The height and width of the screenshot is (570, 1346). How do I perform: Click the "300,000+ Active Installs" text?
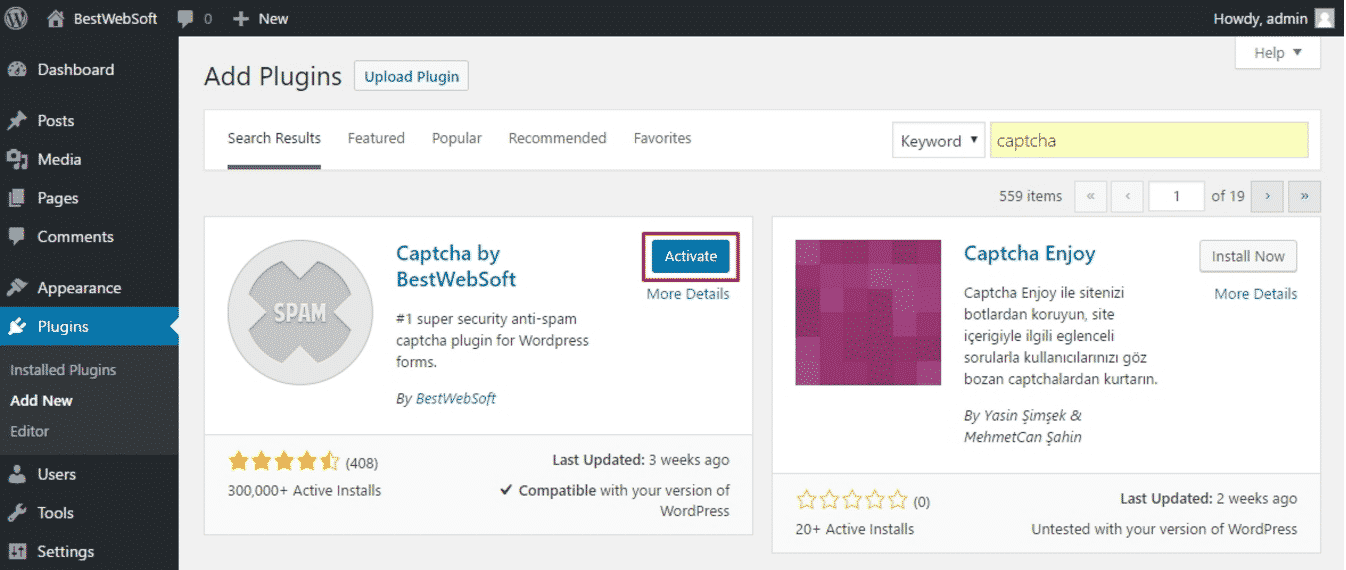pos(305,491)
